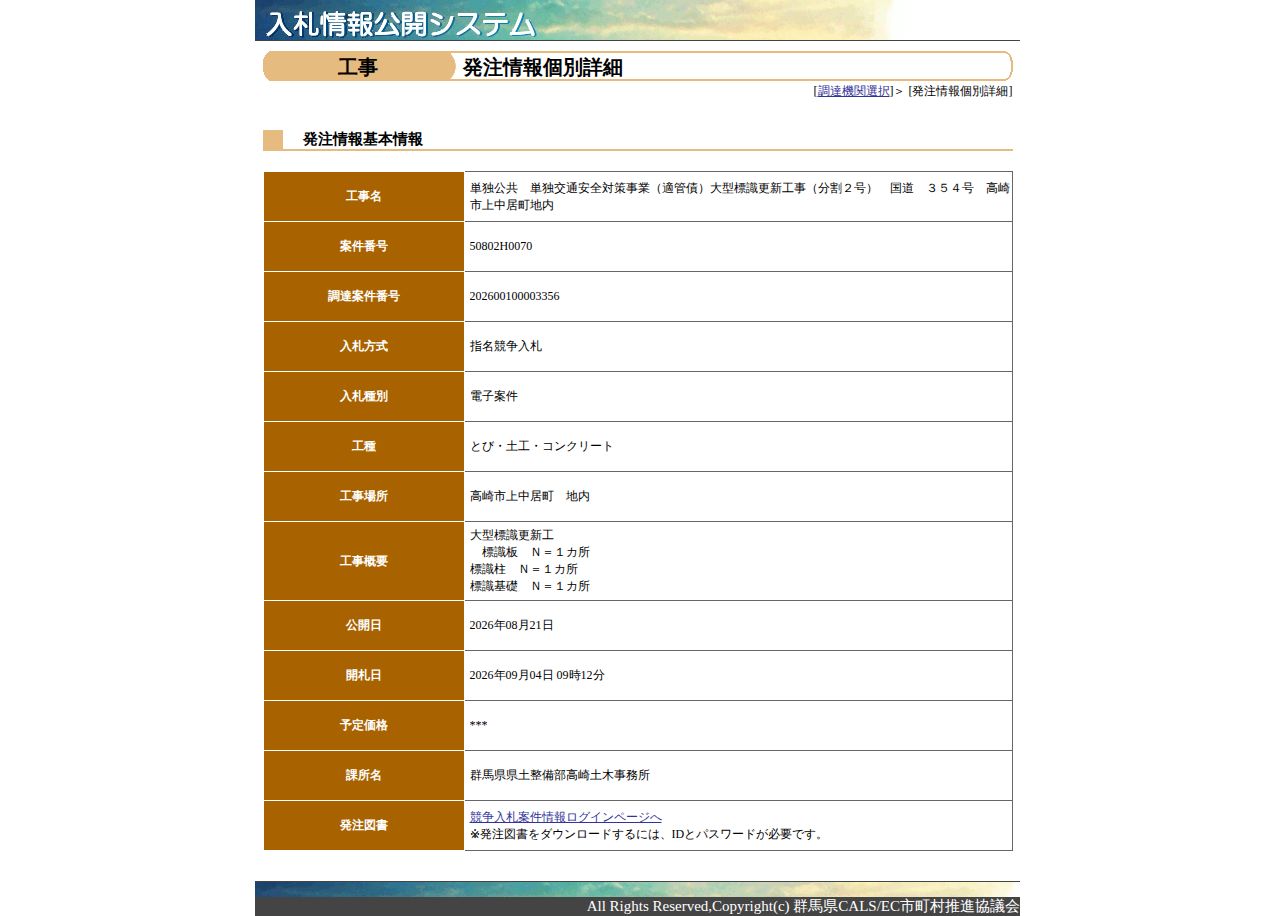Image resolution: width=1280 pixels, height=916 pixels.
Task: Select the value 高崎市上中居町 地内
Action: (530, 496)
